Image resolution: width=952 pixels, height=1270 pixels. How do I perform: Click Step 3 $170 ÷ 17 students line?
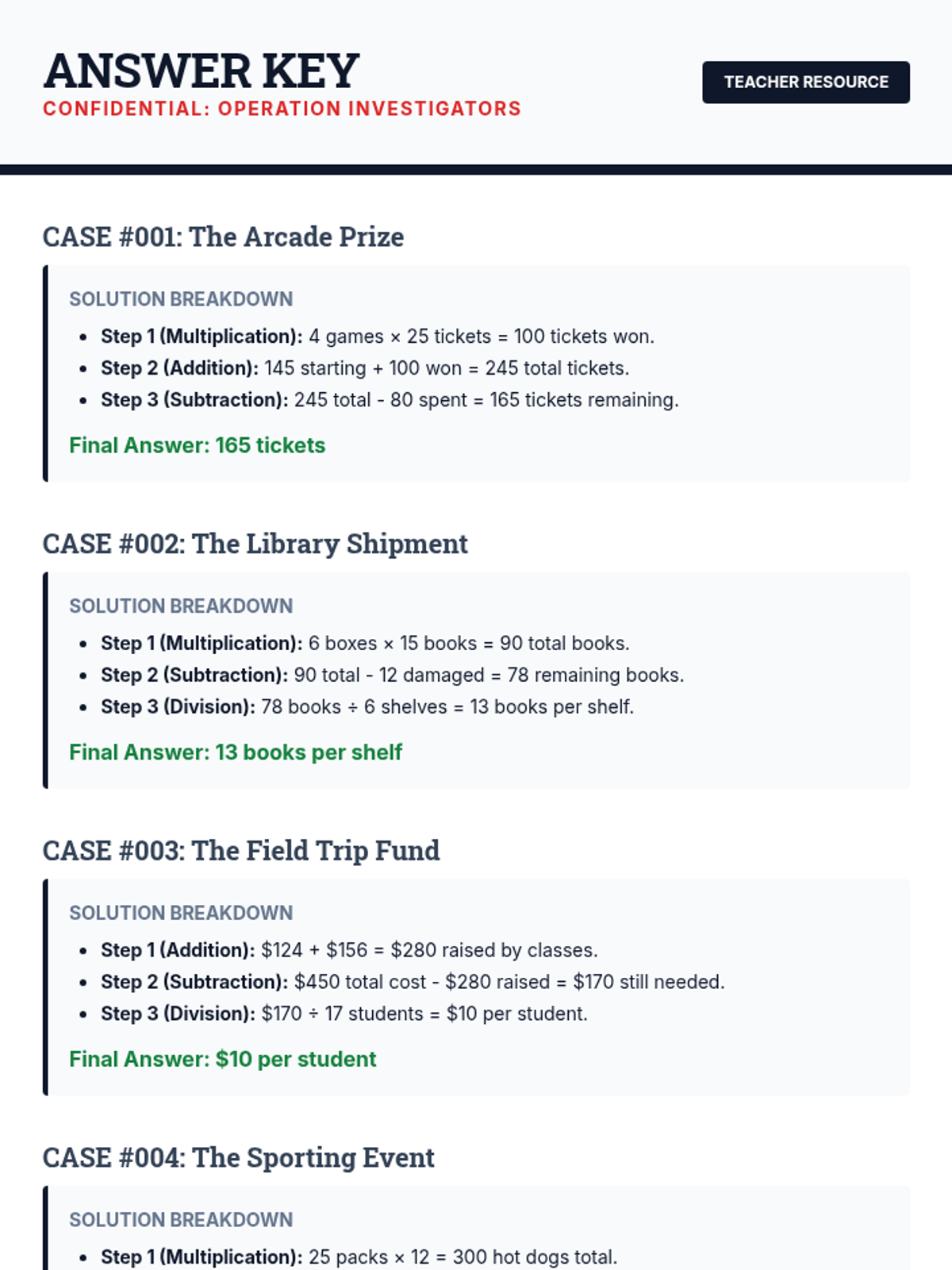[344, 1014]
